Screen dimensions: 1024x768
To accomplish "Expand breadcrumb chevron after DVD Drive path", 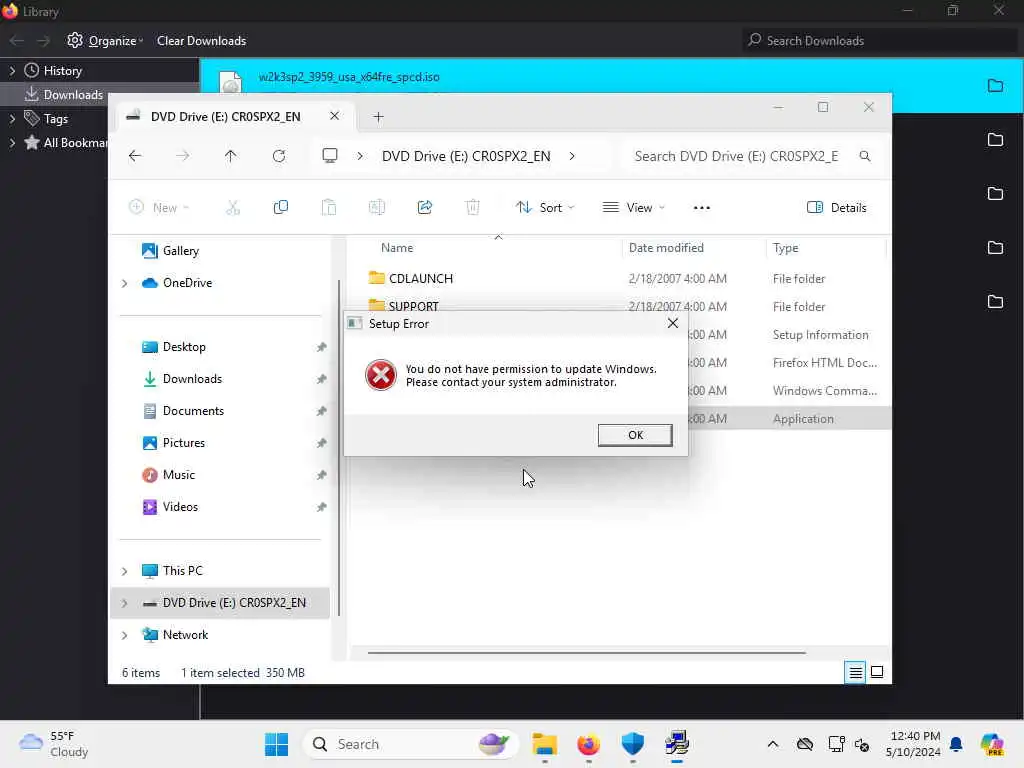I will pyautogui.click(x=572, y=156).
